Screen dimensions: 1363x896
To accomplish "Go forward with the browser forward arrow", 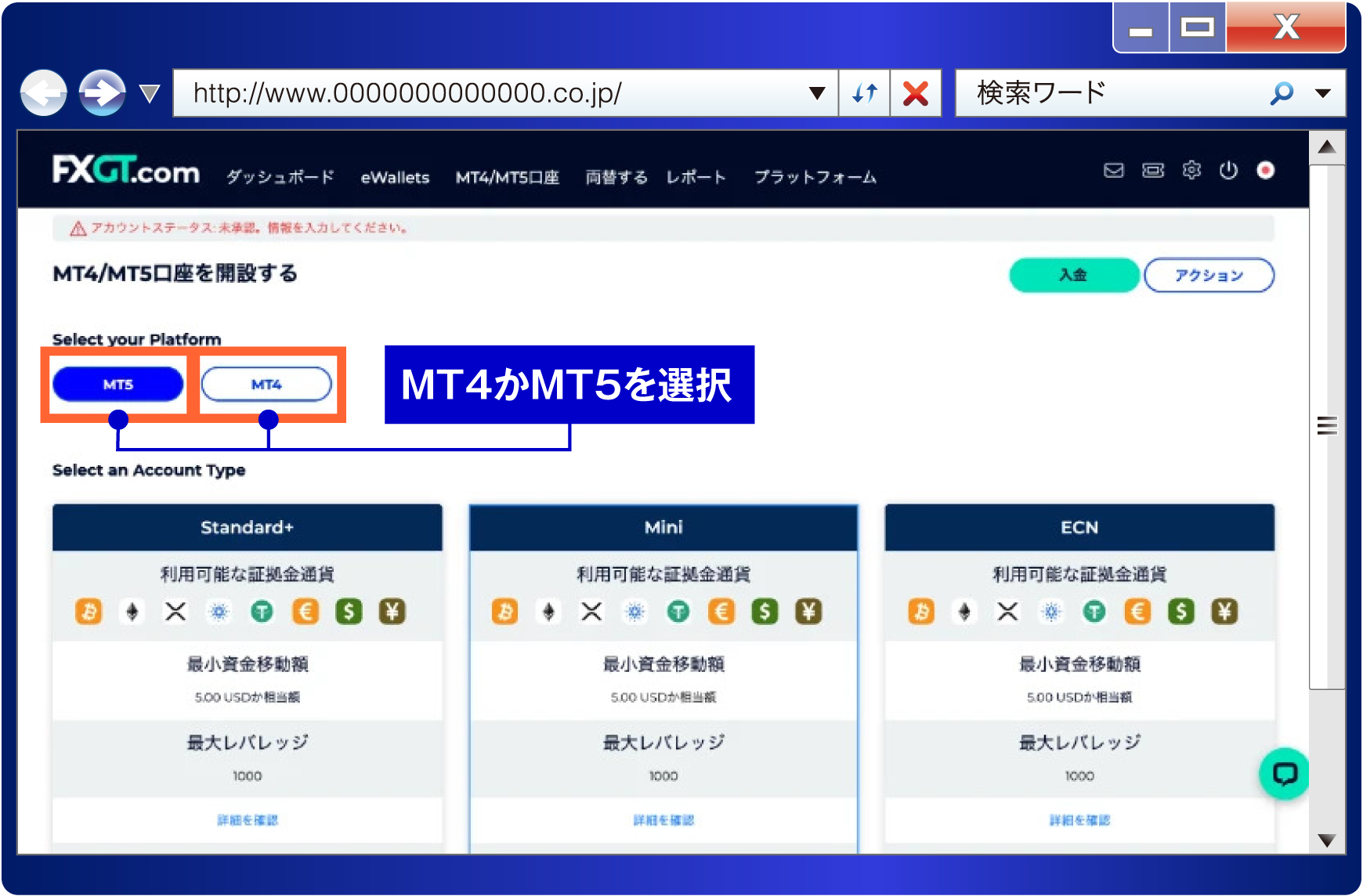I will [x=103, y=93].
